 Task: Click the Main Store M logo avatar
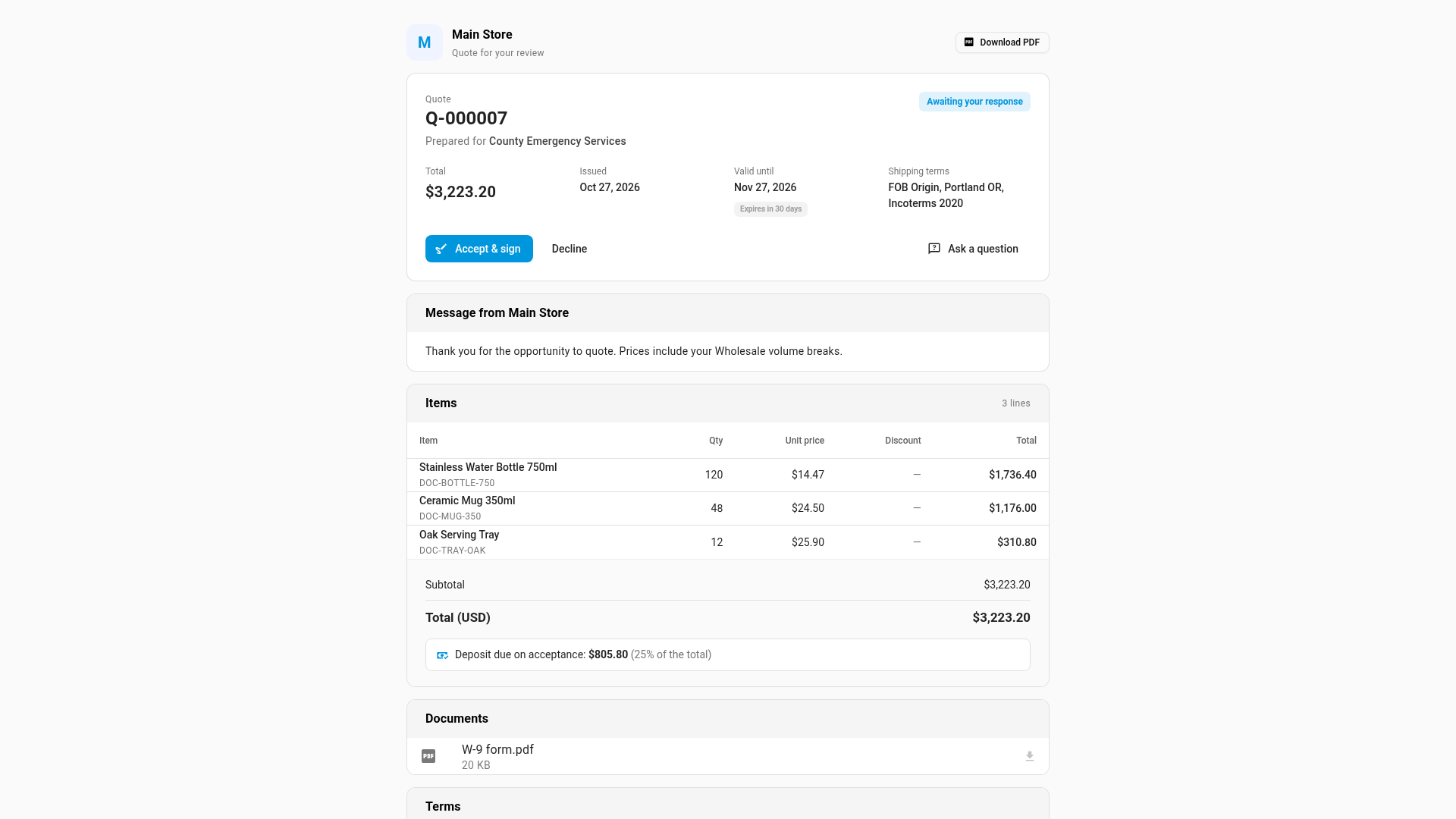pos(425,42)
